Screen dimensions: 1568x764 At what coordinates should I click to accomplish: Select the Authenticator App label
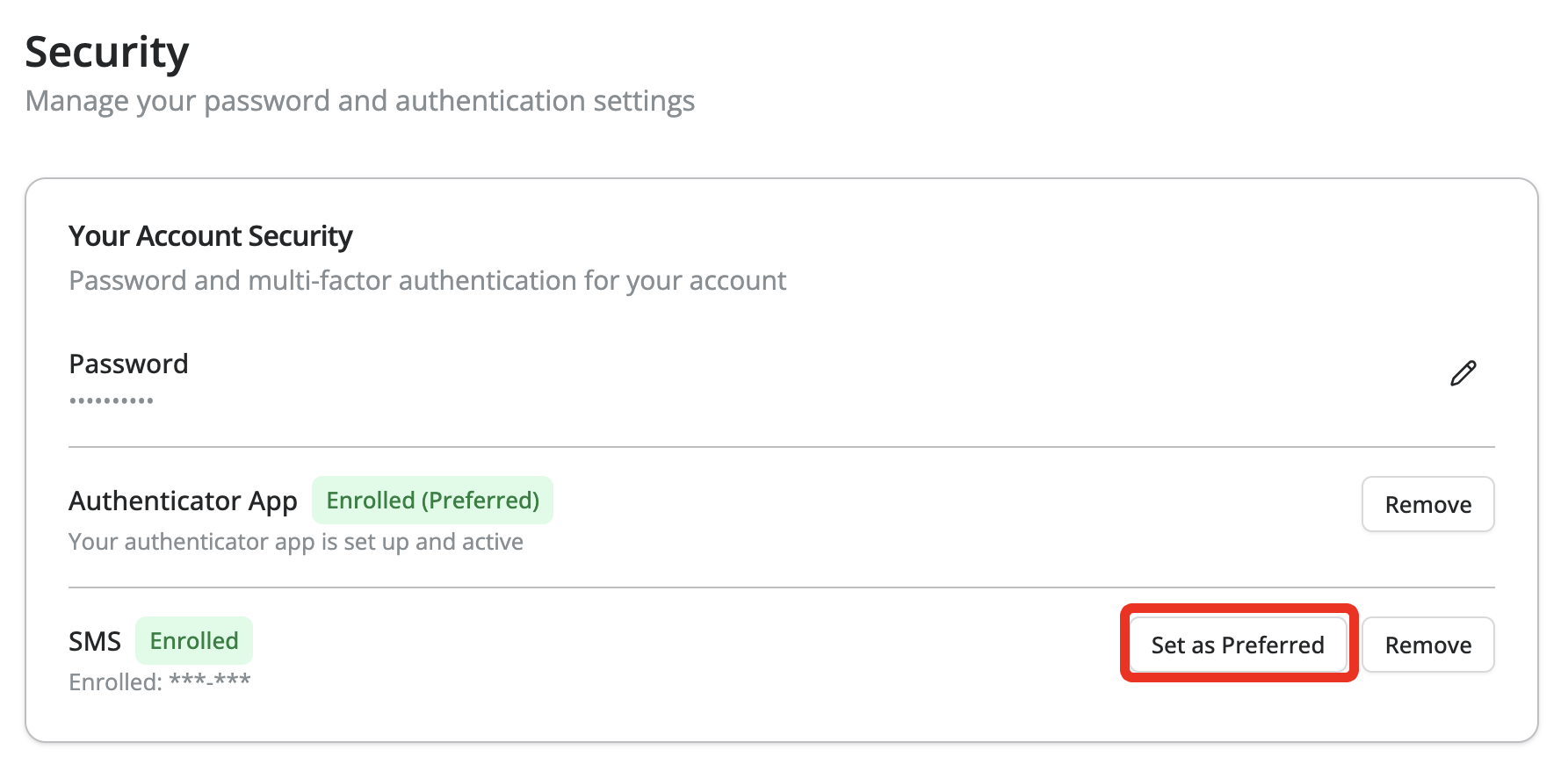tap(182, 500)
